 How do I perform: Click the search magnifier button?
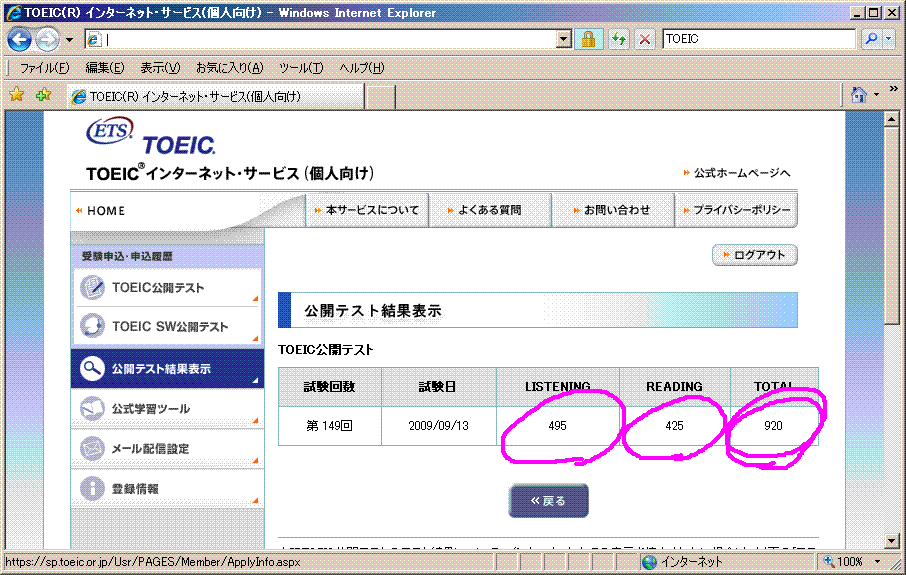pyautogui.click(x=871, y=39)
